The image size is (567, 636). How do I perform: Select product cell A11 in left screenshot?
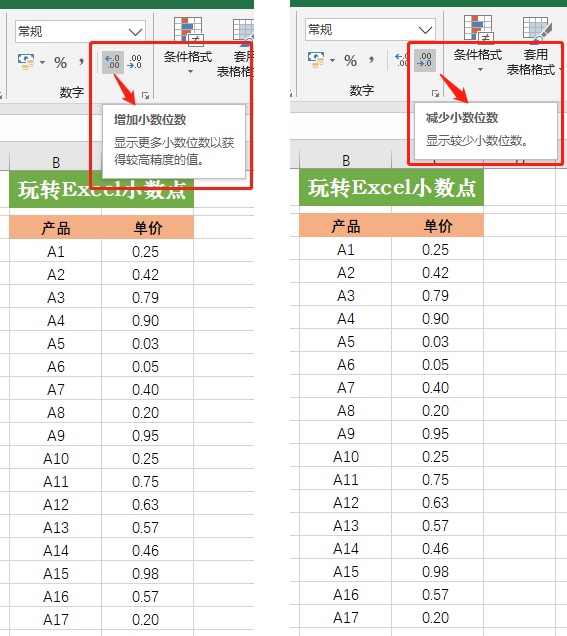[56, 481]
